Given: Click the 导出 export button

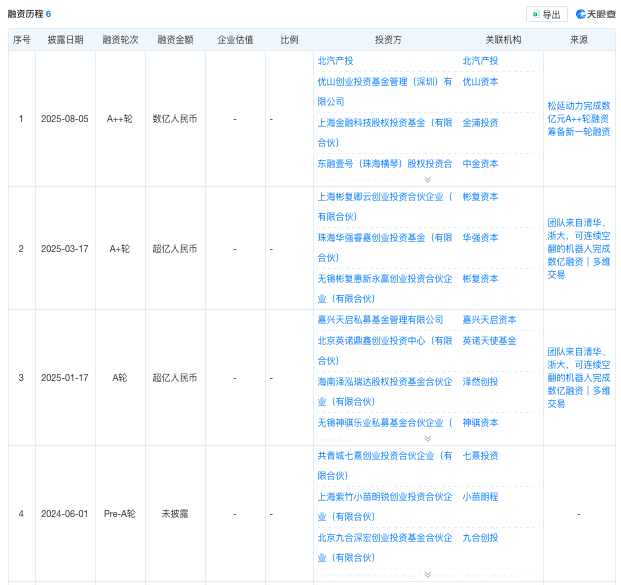Looking at the screenshot, I should coord(547,14).
